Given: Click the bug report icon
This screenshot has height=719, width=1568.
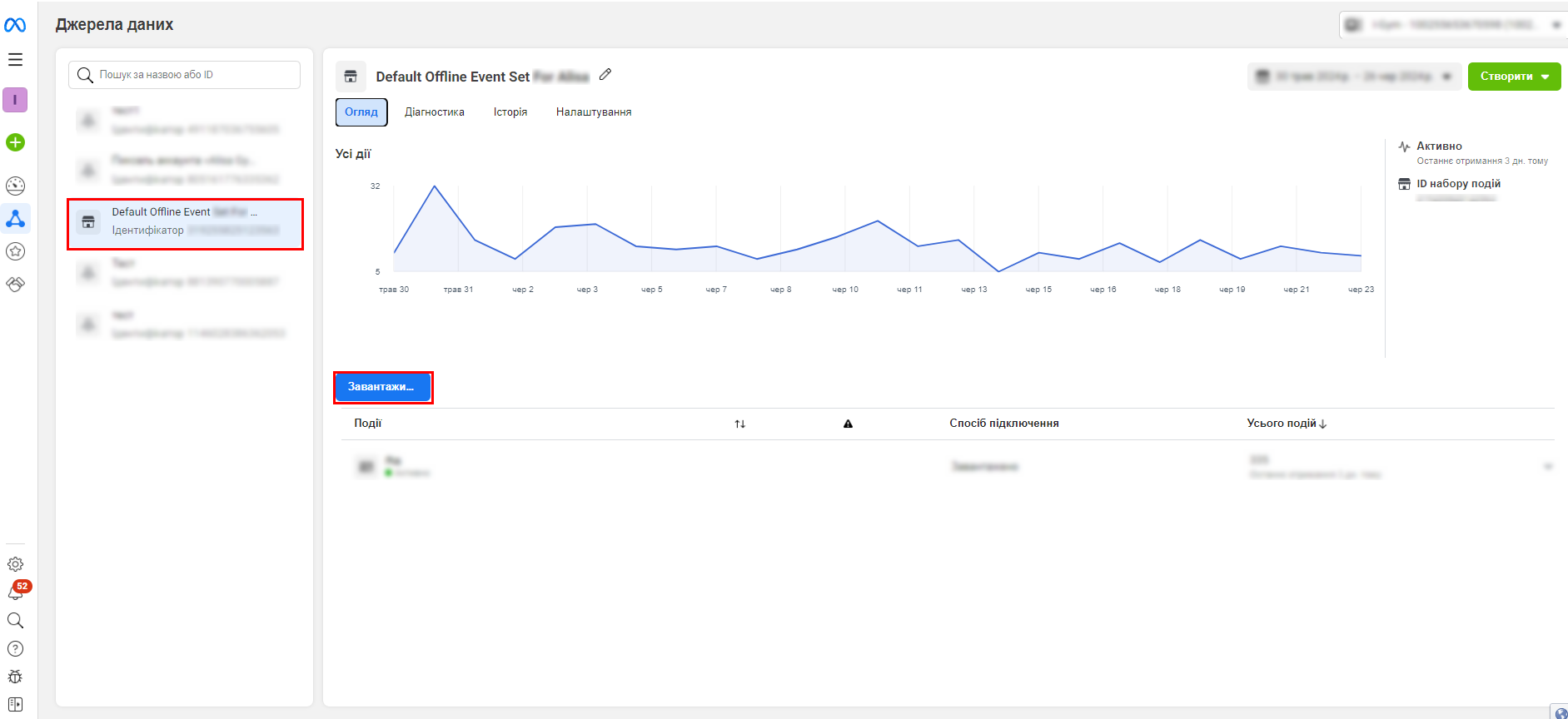Looking at the screenshot, I should [15, 677].
